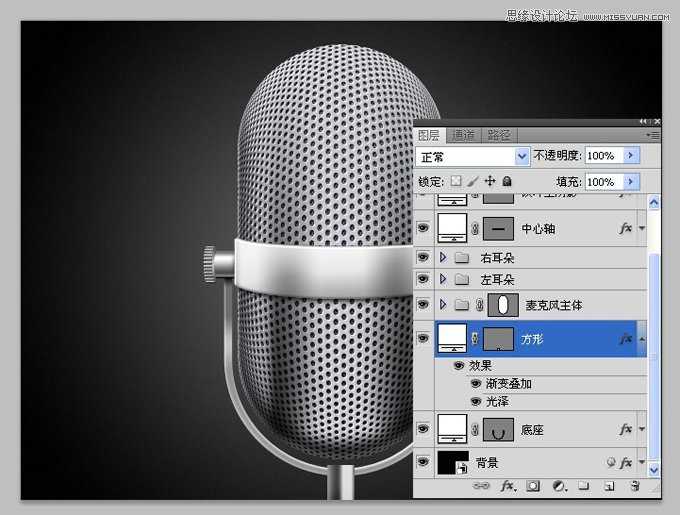Viewport: 680px width, 515px height.
Task: Click mask link chain on 方形 layer
Action: point(475,339)
